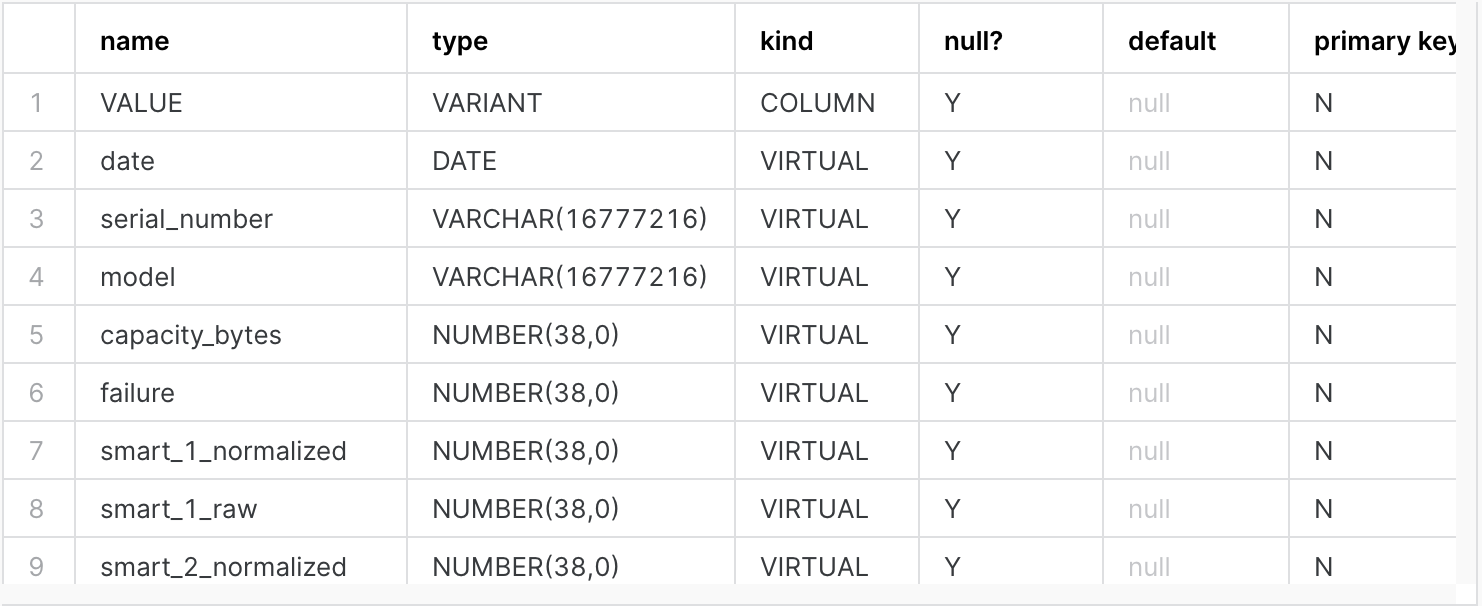Select the smart_1_normalized cell
Screen dimensions: 1482x608
pos(240,451)
